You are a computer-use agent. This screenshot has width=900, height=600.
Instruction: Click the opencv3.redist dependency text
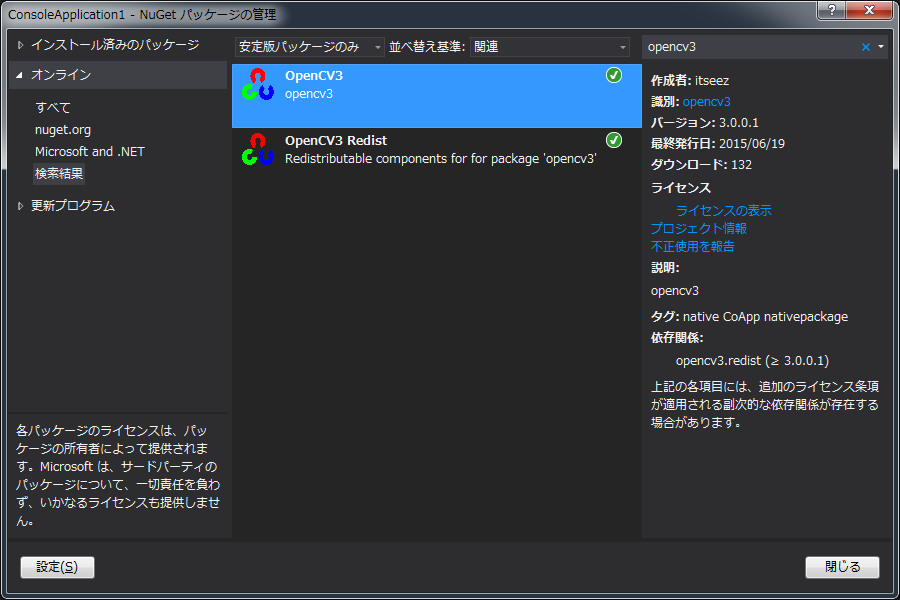pyautogui.click(x=752, y=361)
